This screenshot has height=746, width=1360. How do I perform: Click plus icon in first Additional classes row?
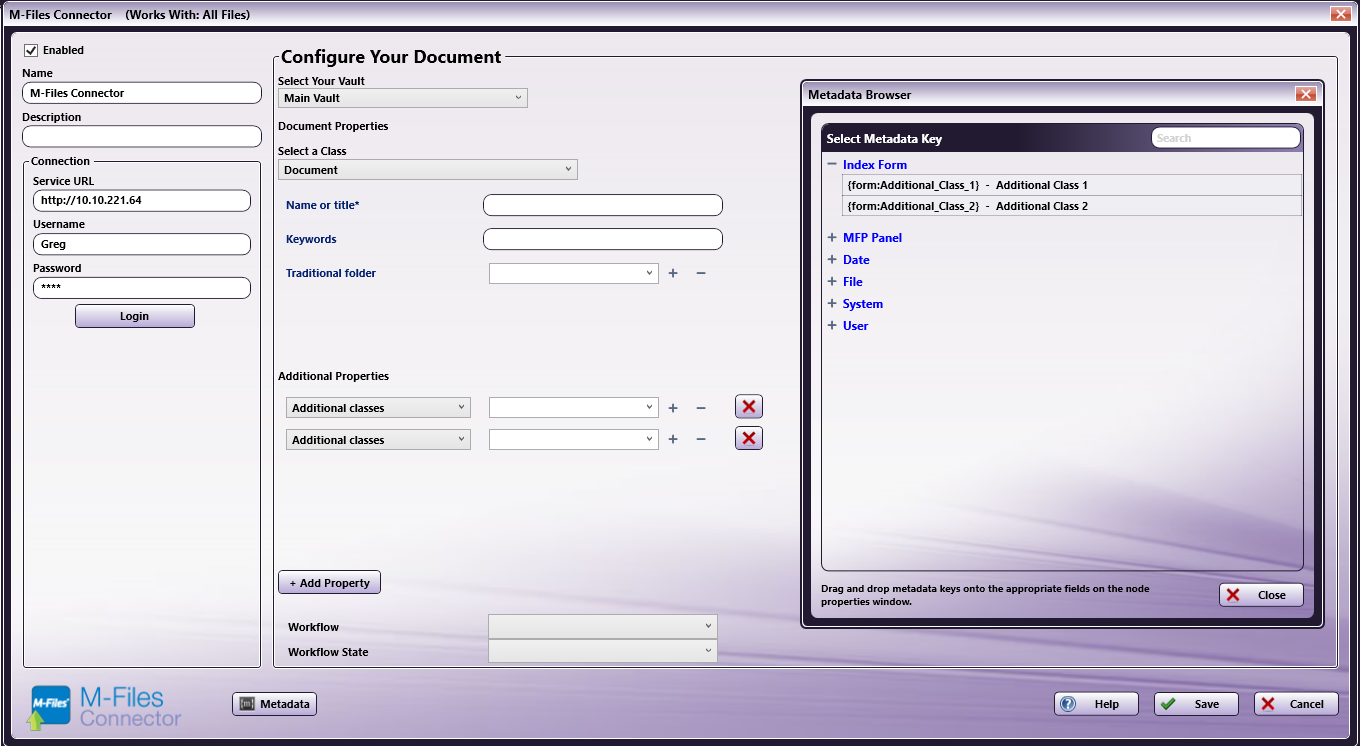[673, 408]
